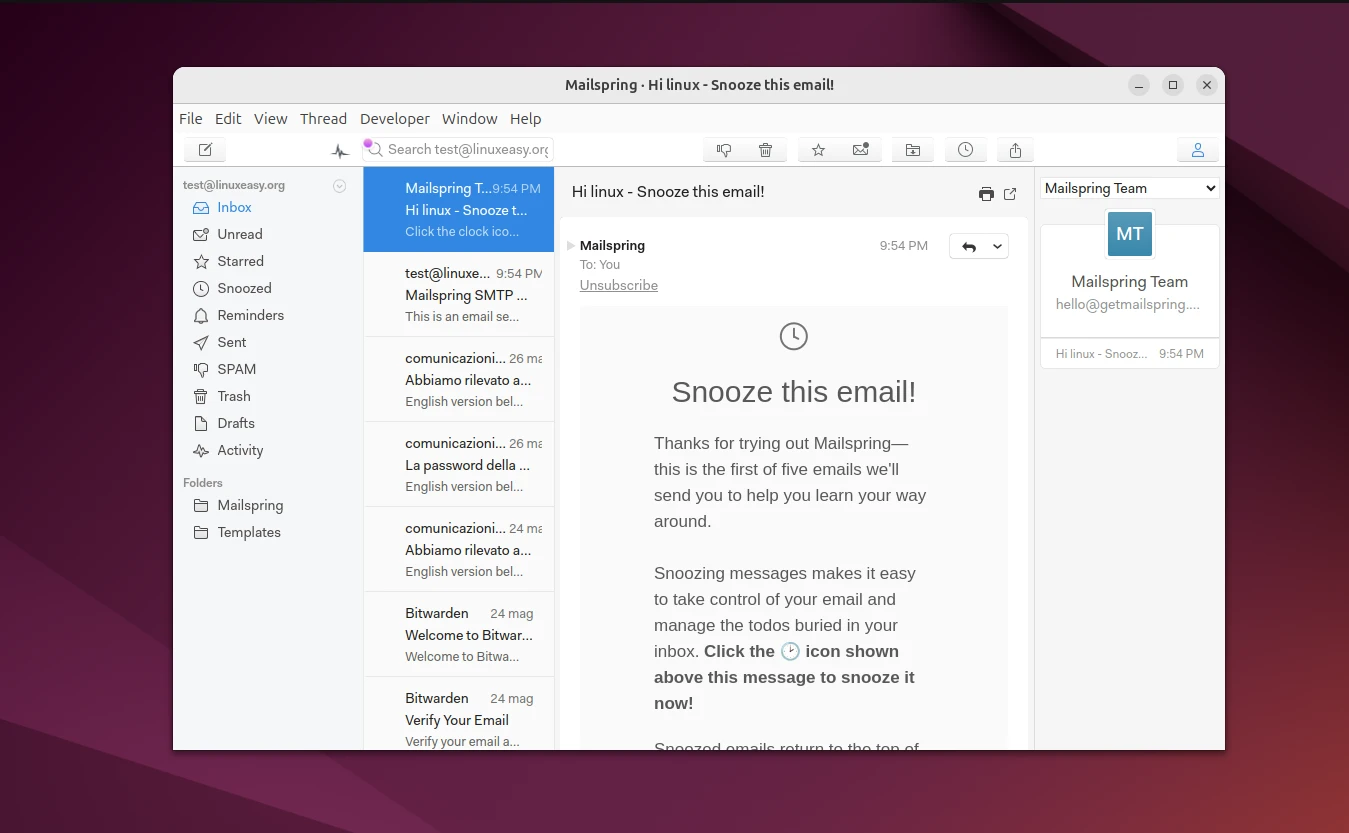Snooze the email with the clock icon
Screen dimensions: 1349x833
point(965,149)
